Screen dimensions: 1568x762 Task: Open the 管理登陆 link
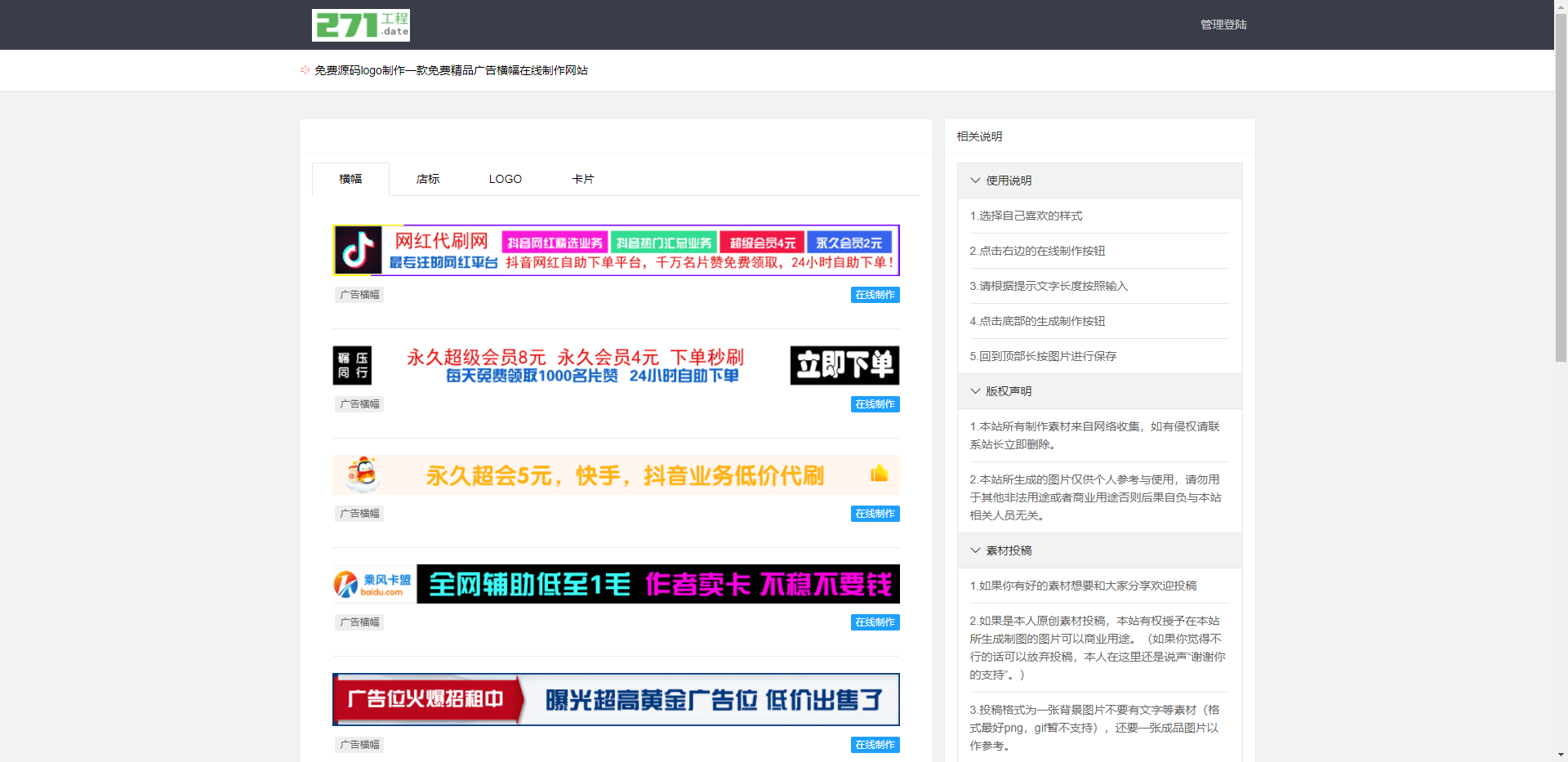(x=1223, y=25)
